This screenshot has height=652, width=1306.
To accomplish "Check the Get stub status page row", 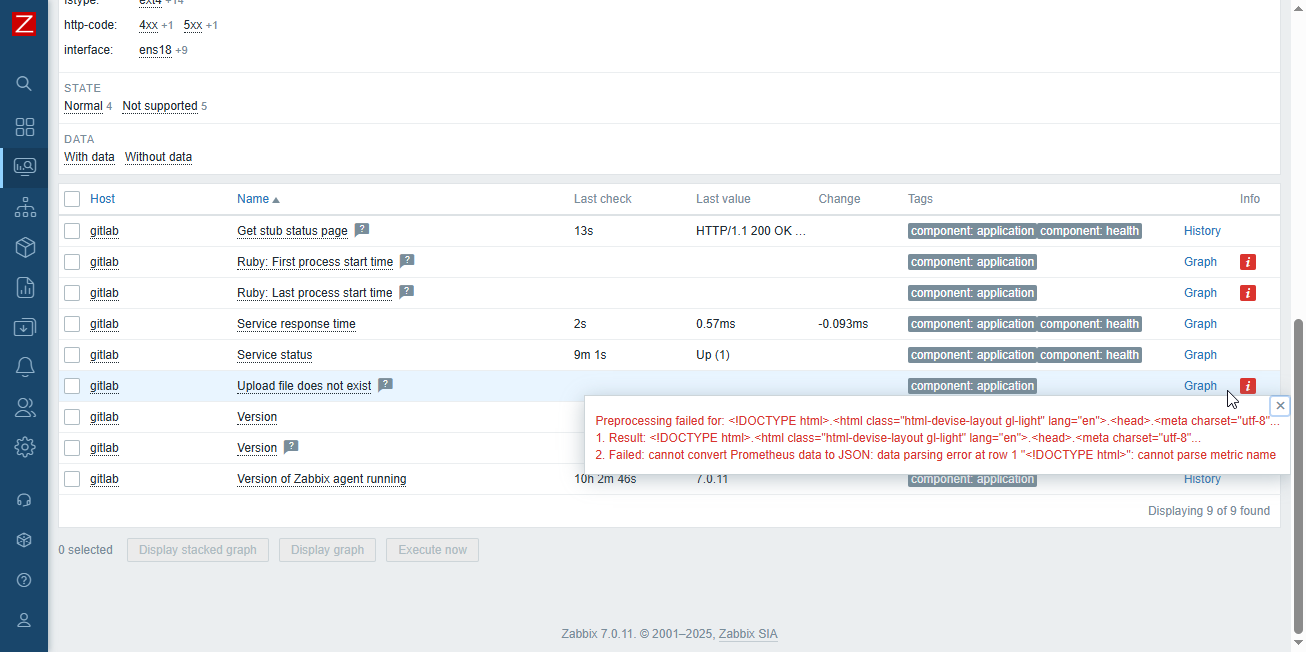I will [x=72, y=231].
